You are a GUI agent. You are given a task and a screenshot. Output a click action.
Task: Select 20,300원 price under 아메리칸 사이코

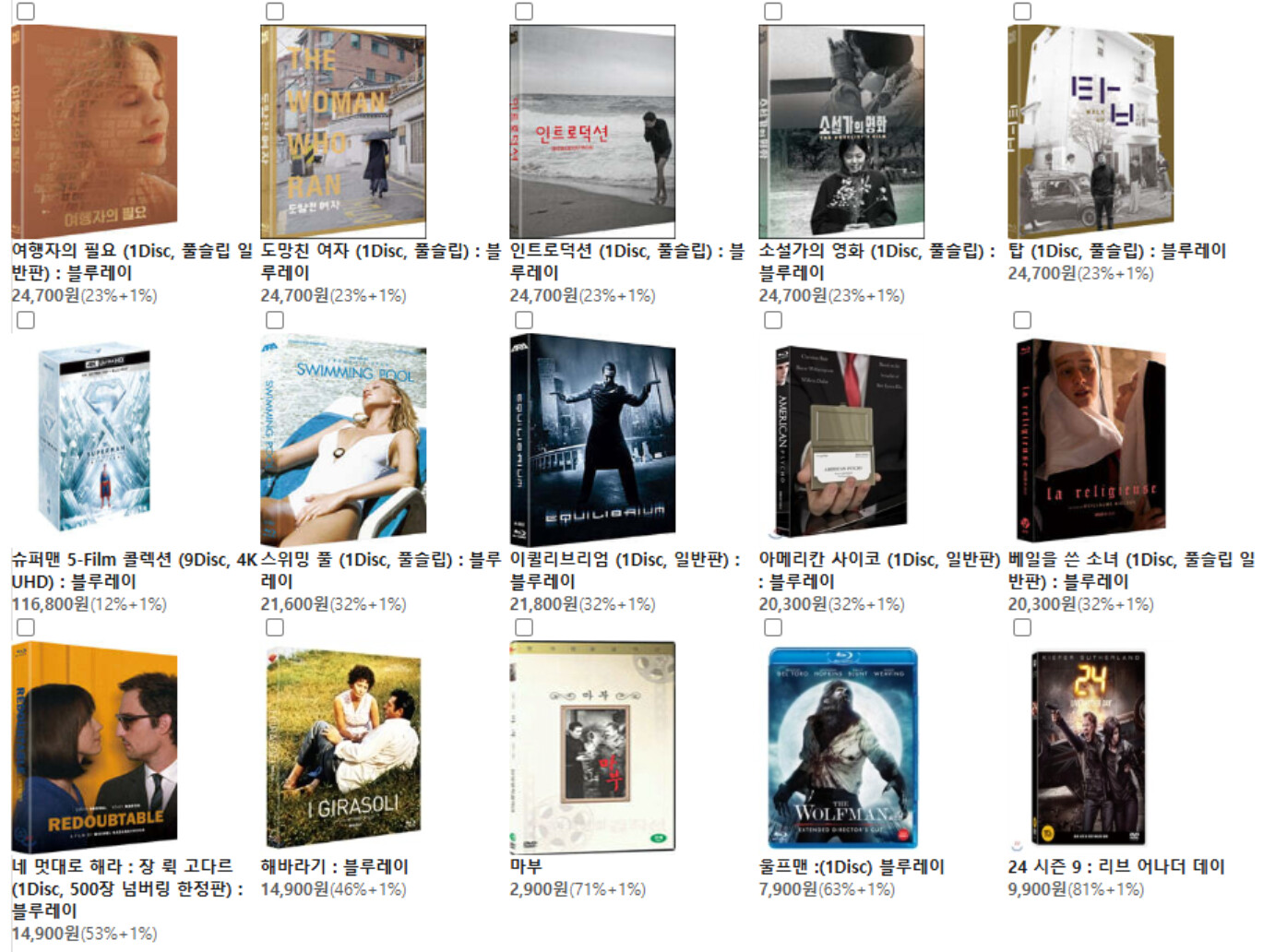[x=792, y=604]
